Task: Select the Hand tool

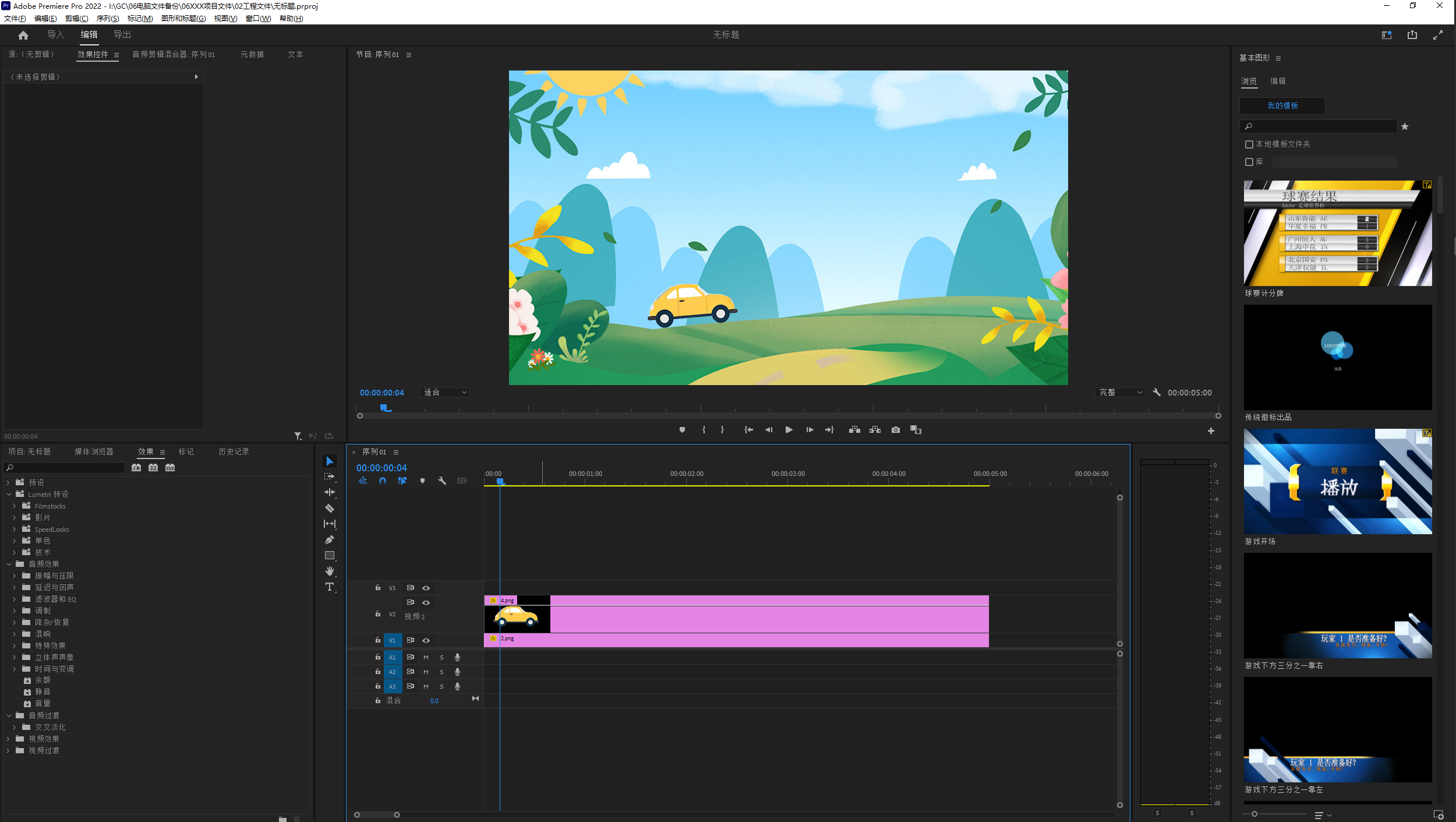Action: pyautogui.click(x=330, y=571)
